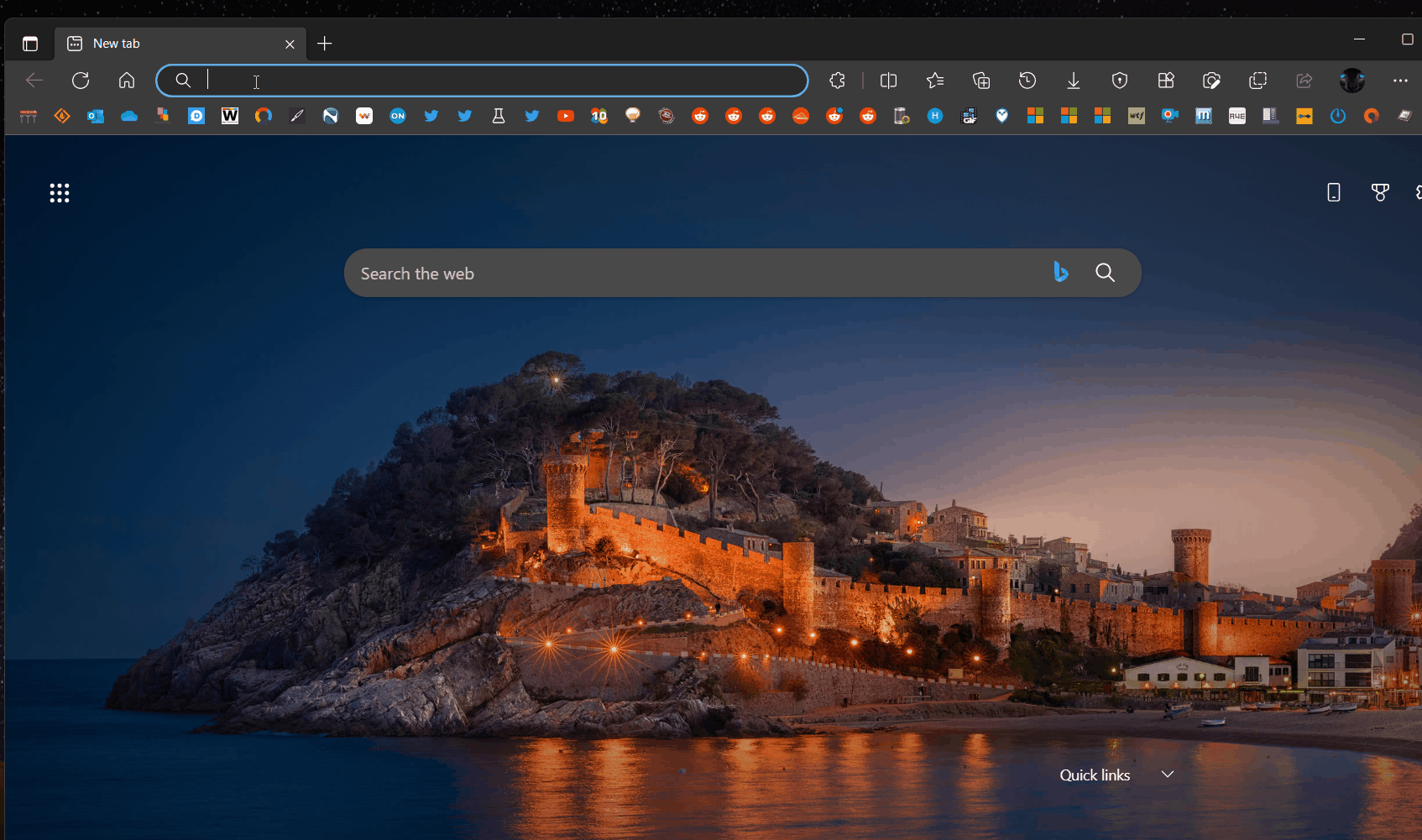Select the New tab tab
Image resolution: width=1422 pixels, height=840 pixels.
pos(180,44)
